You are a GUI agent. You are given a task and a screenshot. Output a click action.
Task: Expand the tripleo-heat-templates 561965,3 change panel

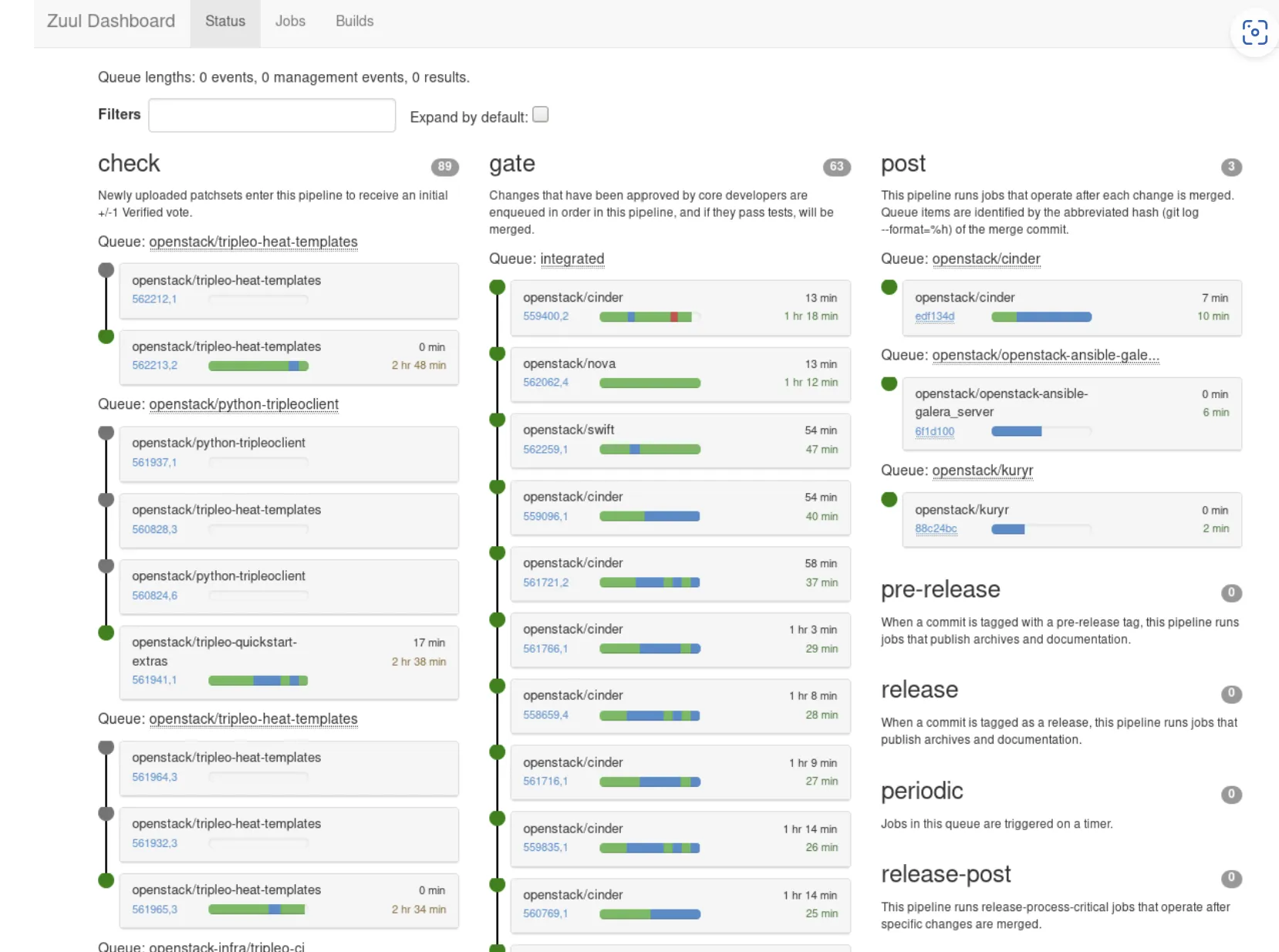click(289, 900)
